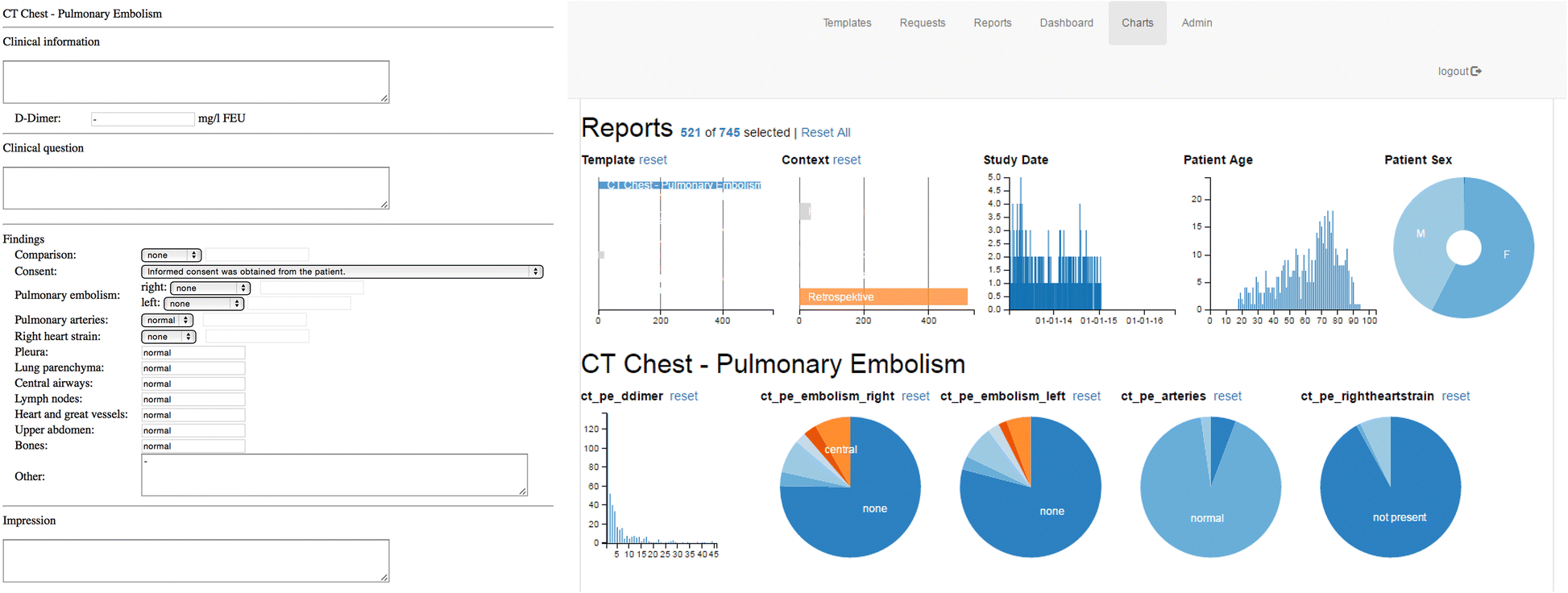Open the Pulmonary arteries dropdown
Image resolution: width=1568 pixels, height=593 pixels.
pos(167,320)
